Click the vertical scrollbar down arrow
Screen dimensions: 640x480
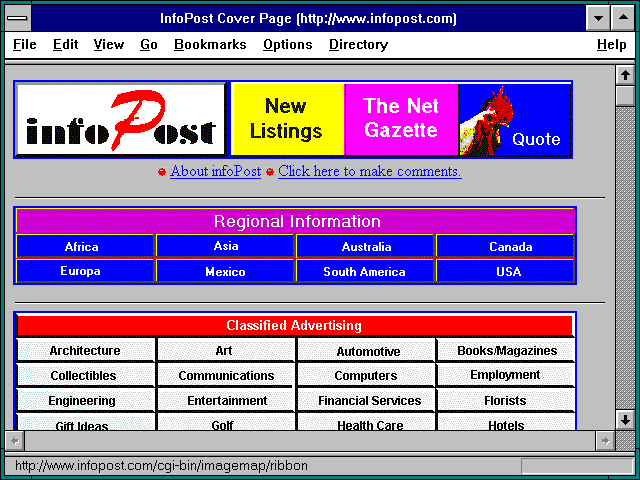[x=625, y=420]
